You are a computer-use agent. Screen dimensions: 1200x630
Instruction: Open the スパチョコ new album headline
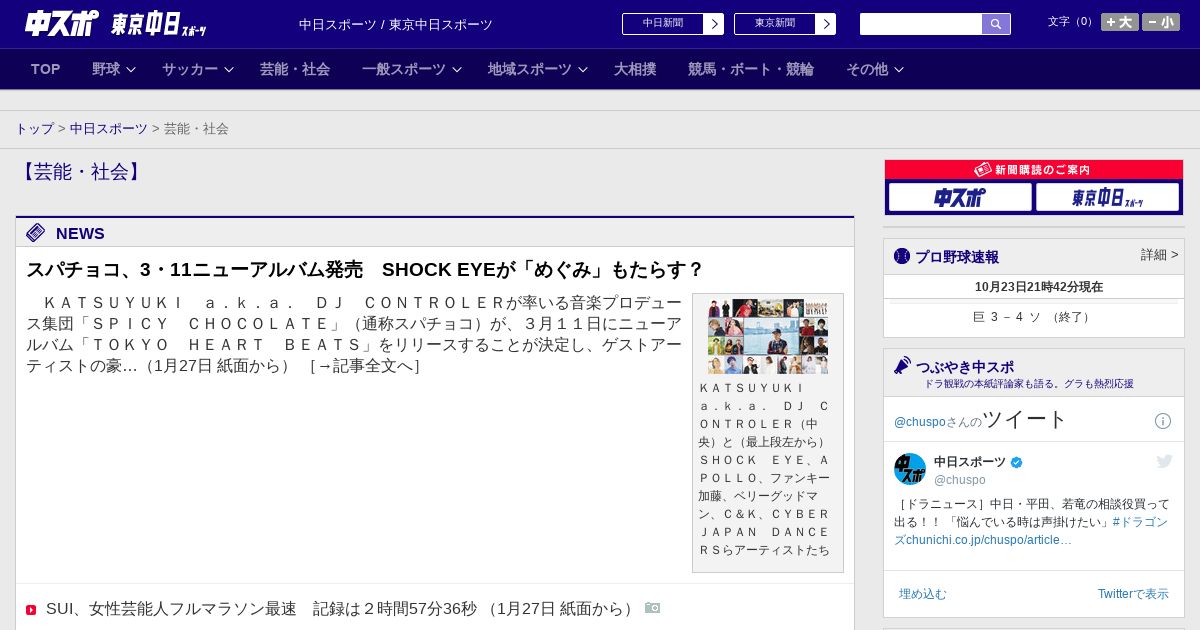click(x=365, y=270)
